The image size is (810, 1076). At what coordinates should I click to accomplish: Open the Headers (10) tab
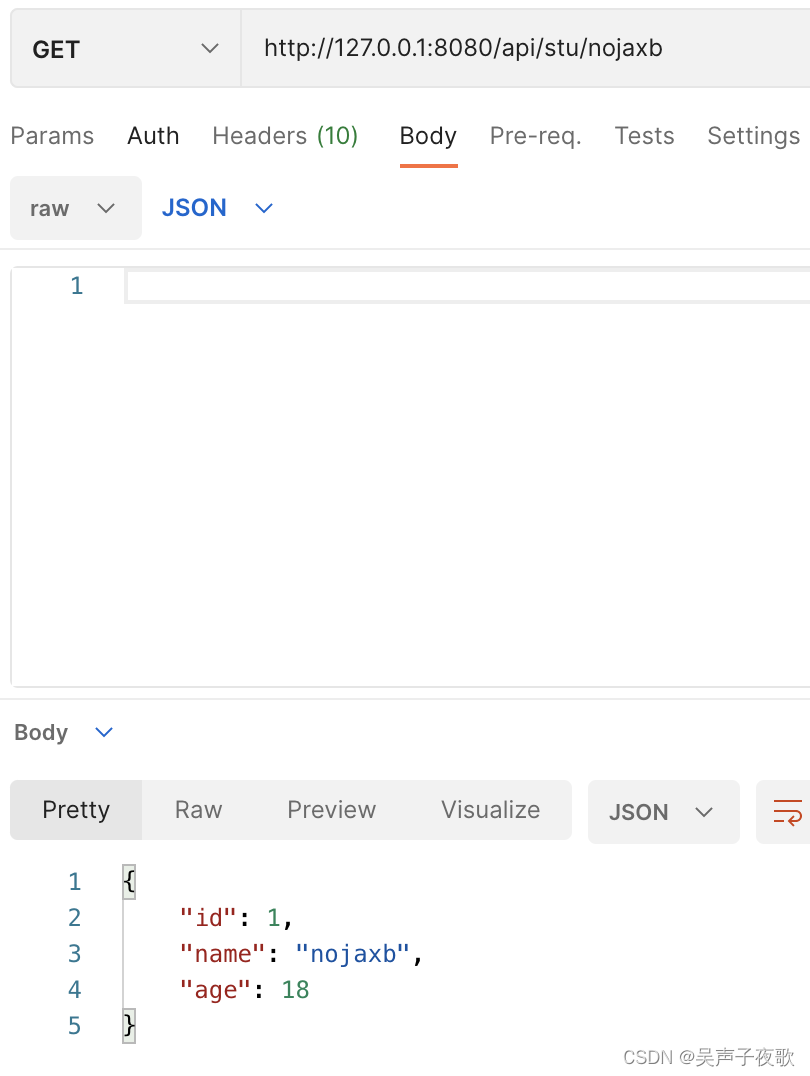coord(285,136)
